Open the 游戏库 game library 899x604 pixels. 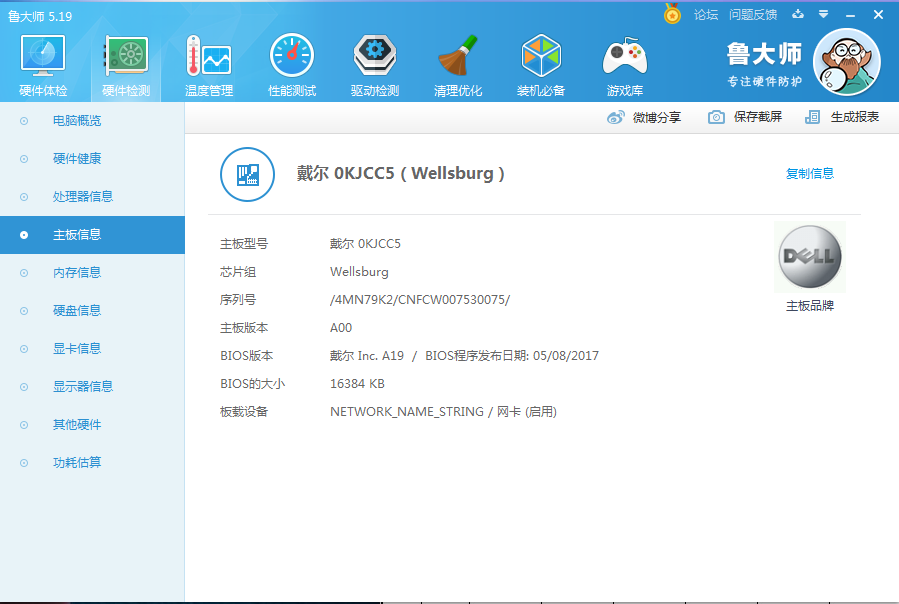point(625,56)
